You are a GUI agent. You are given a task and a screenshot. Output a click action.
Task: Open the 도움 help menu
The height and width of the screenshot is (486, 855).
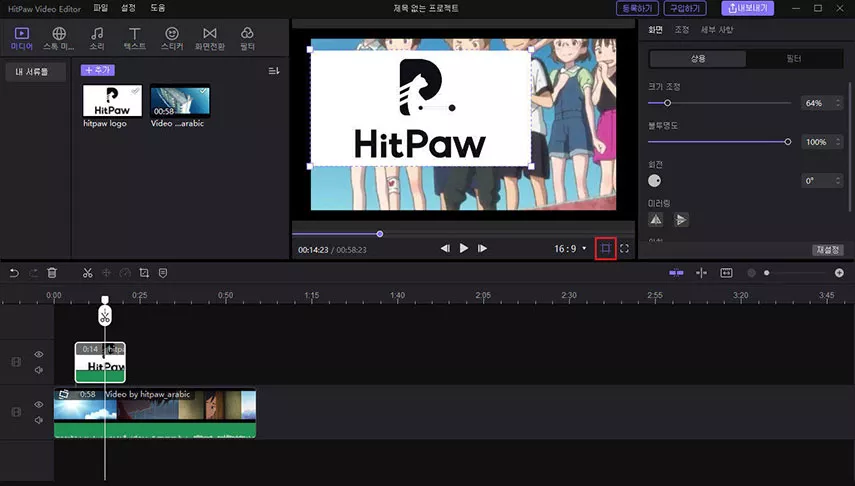158,8
